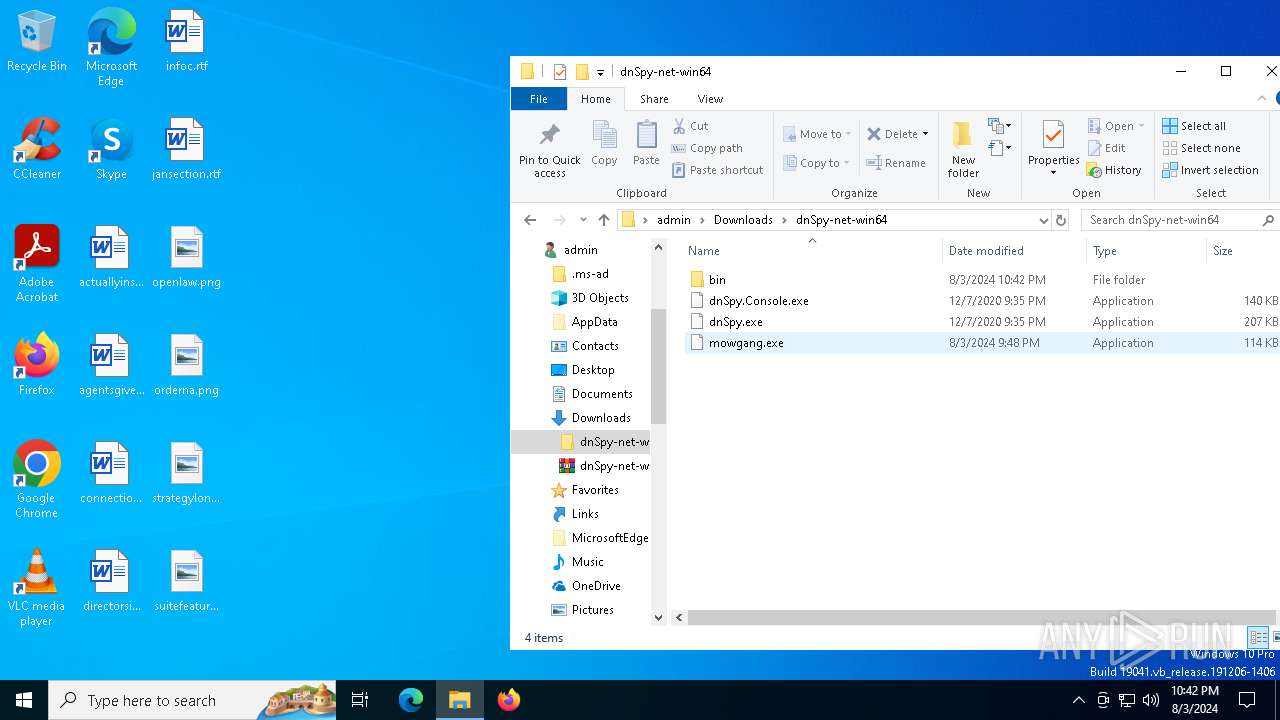Click Copy path command
The width and height of the screenshot is (1280, 720).
[x=707, y=148]
